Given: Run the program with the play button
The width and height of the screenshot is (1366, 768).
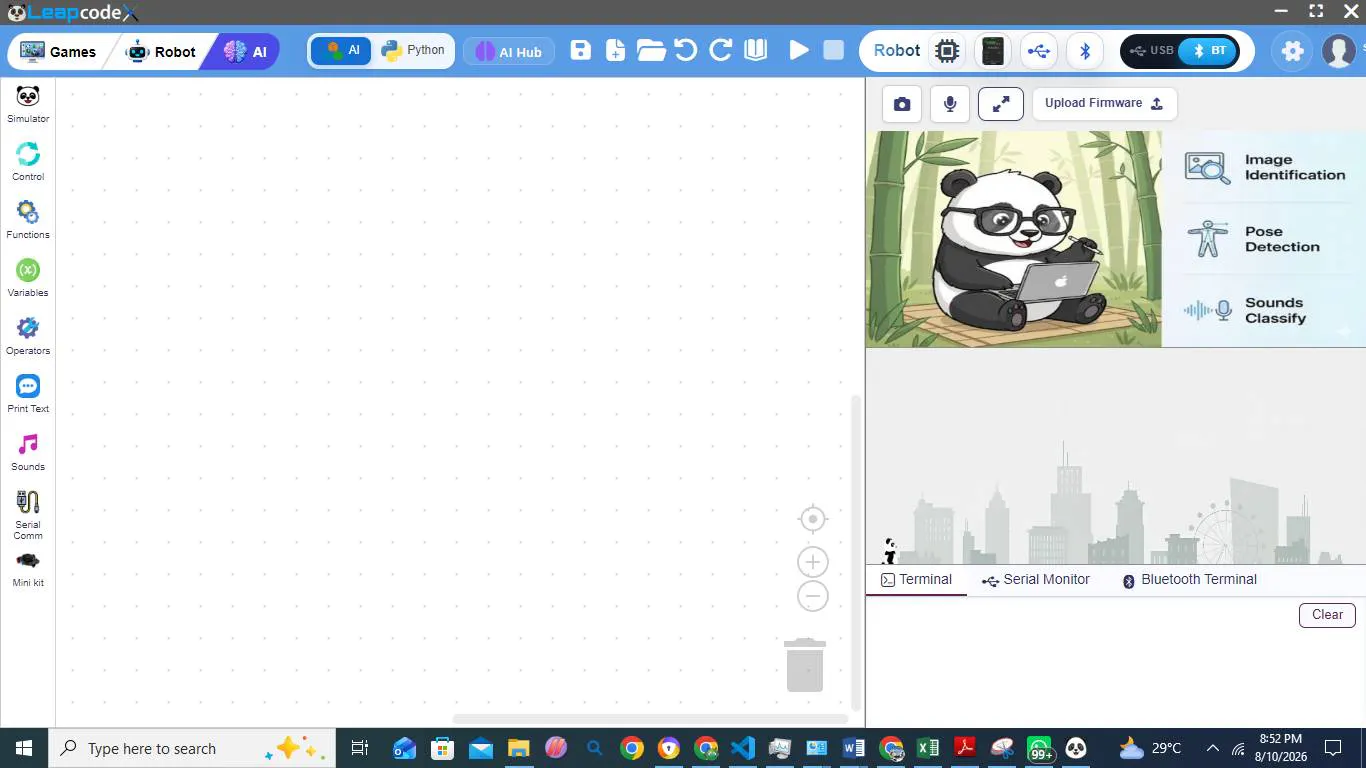Looking at the screenshot, I should [799, 51].
